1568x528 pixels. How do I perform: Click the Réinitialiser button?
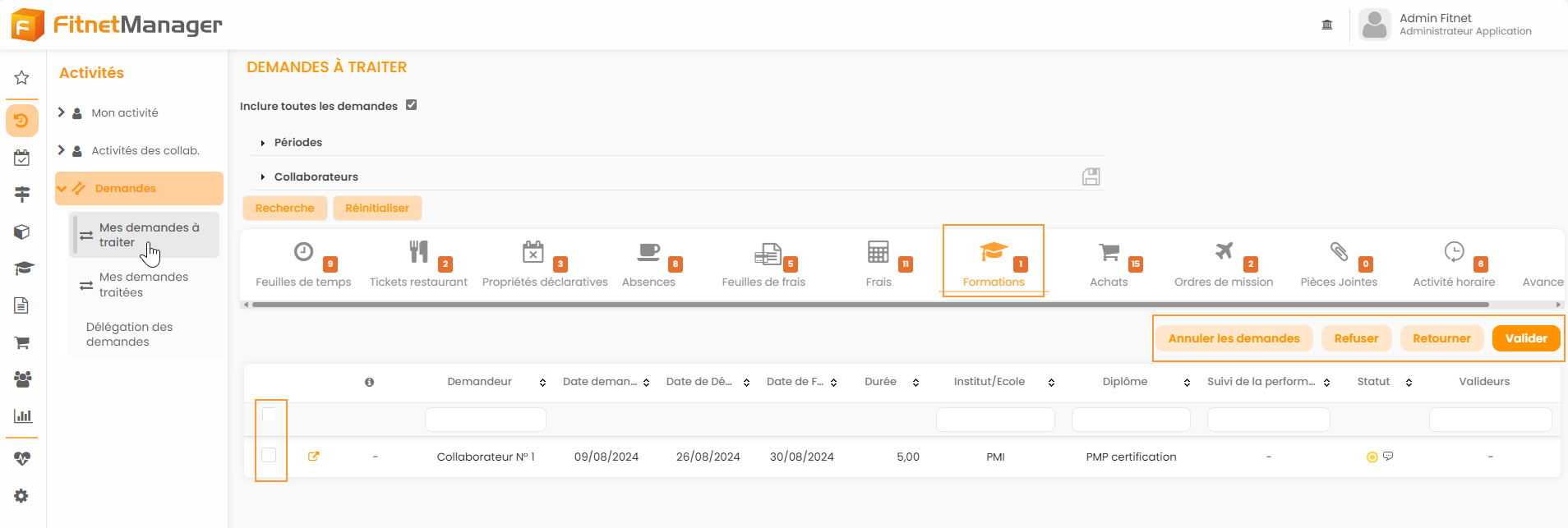pos(376,209)
